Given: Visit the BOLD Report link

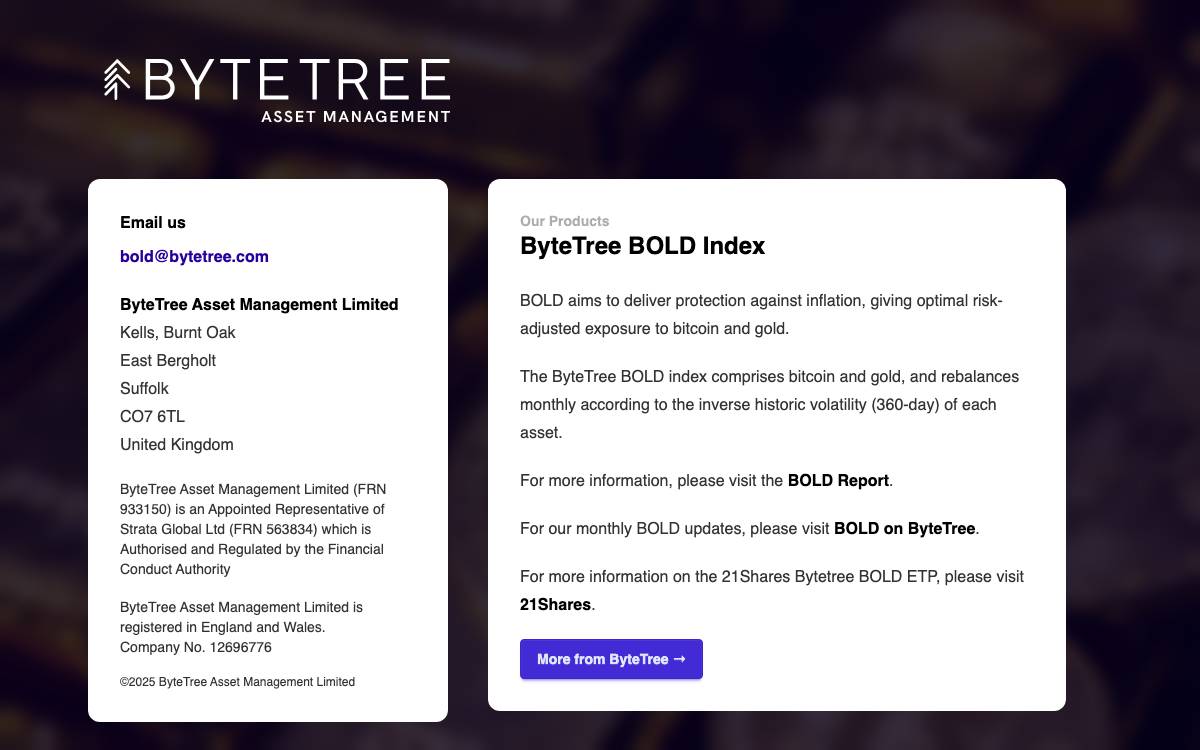Looking at the screenshot, I should (x=838, y=480).
